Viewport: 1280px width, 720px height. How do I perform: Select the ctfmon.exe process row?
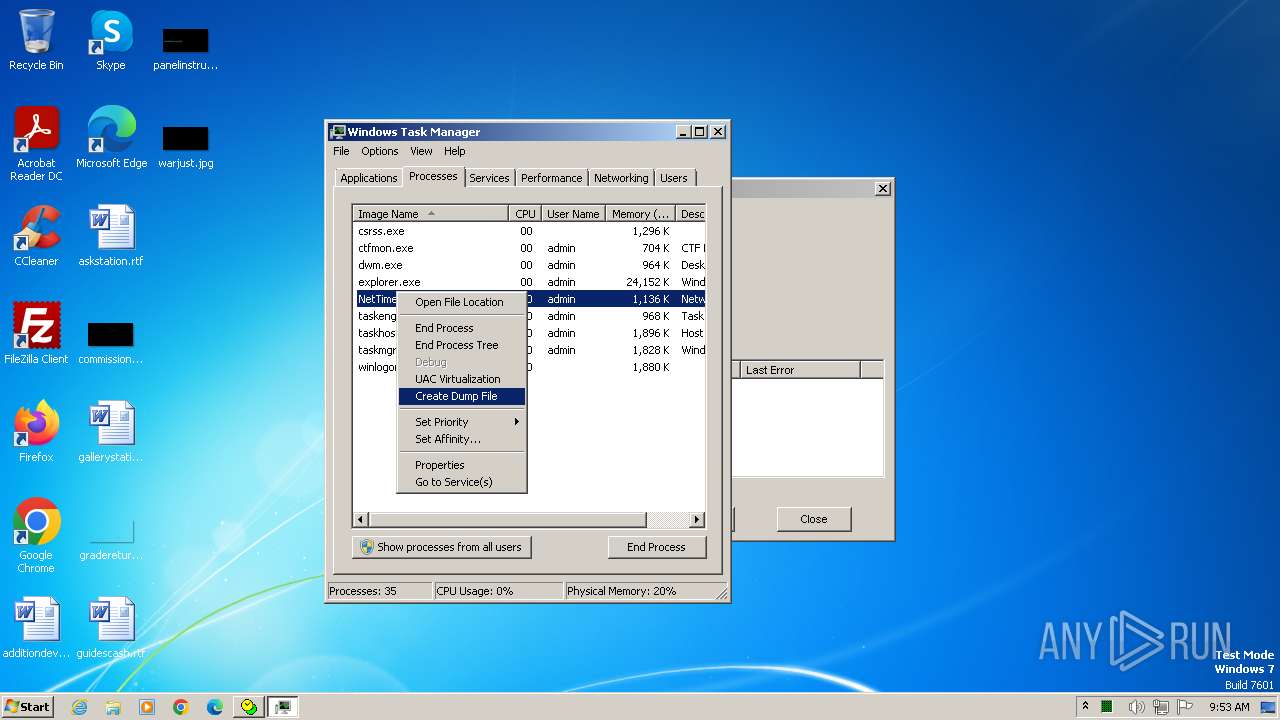click(x=530, y=248)
